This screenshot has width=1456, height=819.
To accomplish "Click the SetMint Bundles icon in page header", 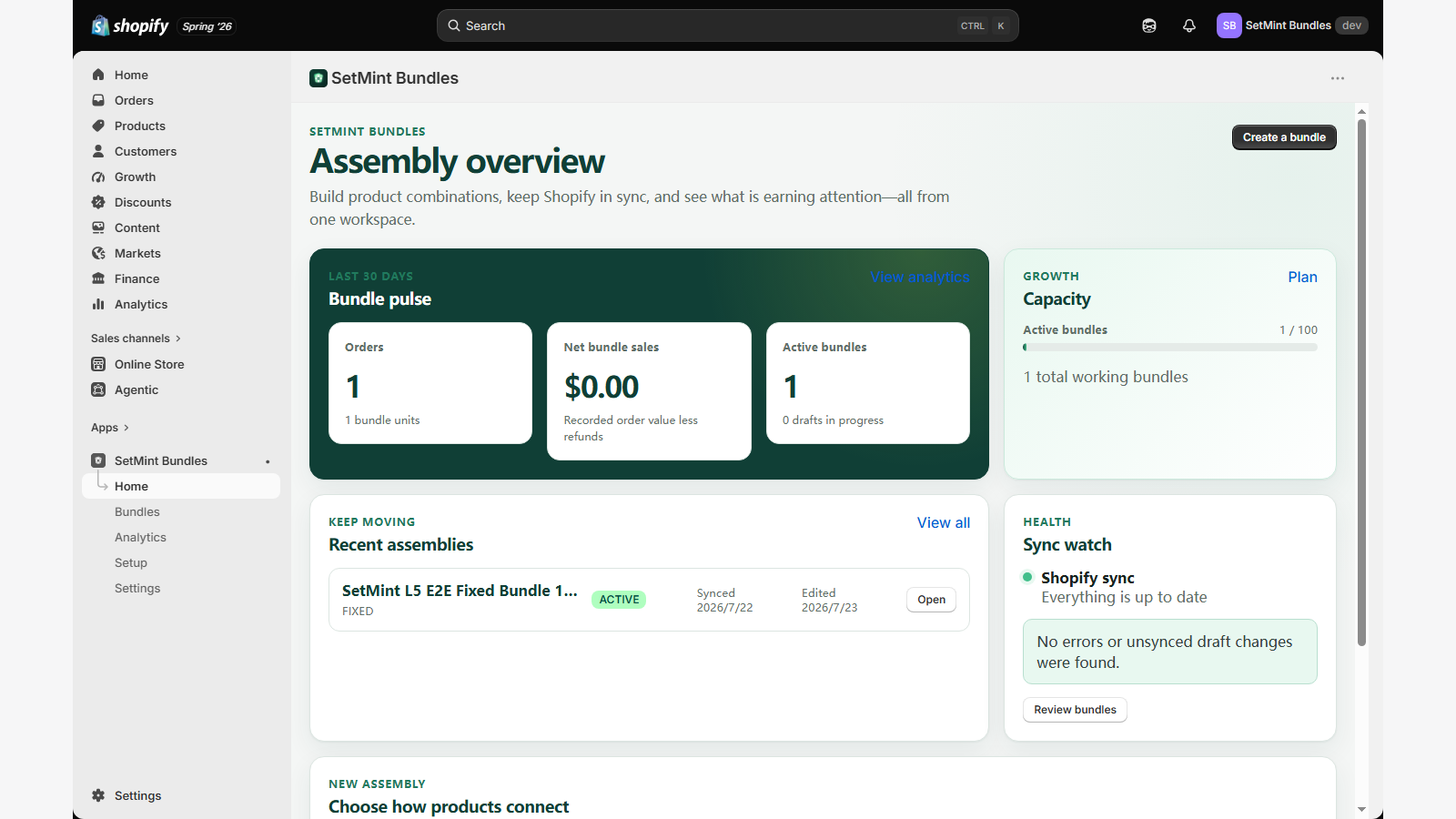I will coord(318,78).
